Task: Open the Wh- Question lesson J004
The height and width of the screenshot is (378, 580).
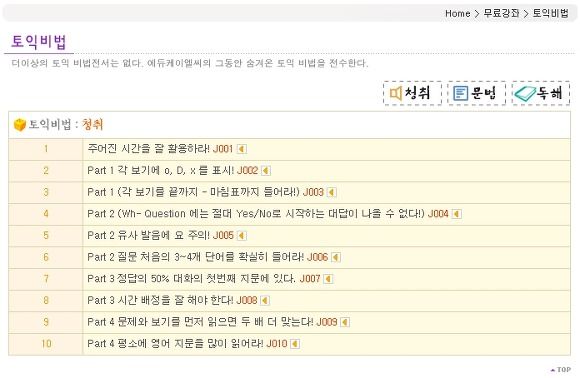Action: (268, 214)
